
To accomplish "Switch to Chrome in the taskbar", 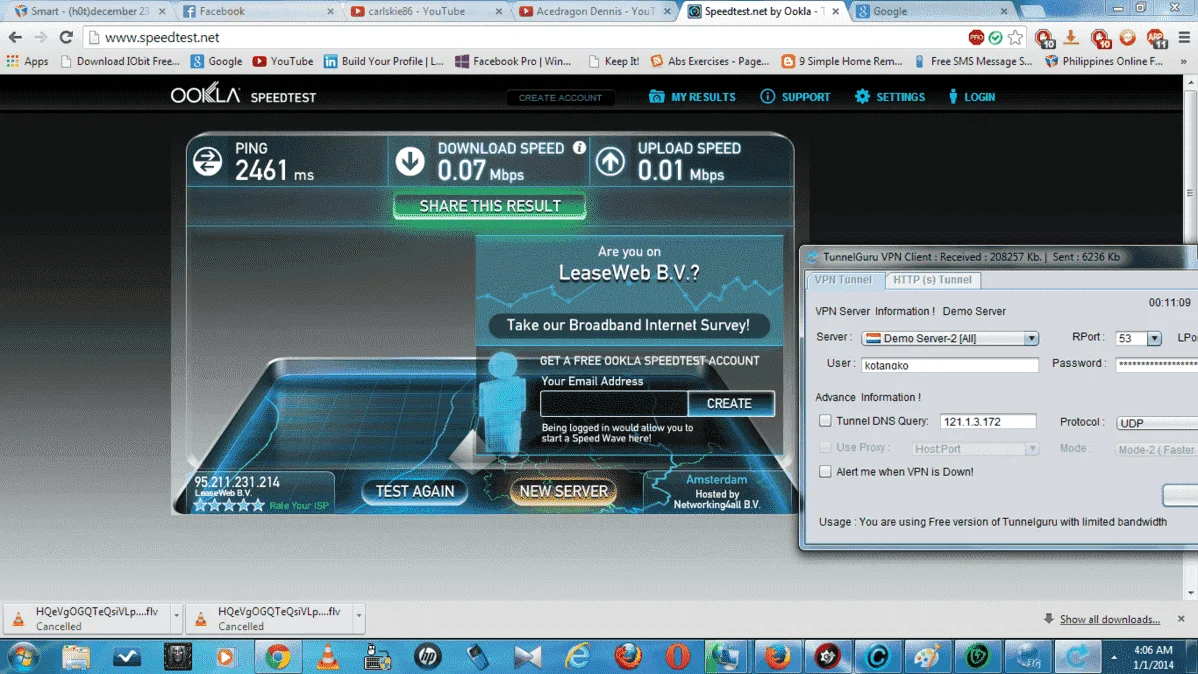I will pos(278,656).
